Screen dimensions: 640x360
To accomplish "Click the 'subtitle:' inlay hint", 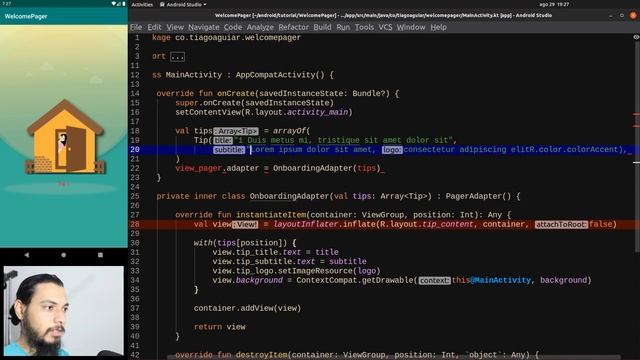I will (x=229, y=150).
